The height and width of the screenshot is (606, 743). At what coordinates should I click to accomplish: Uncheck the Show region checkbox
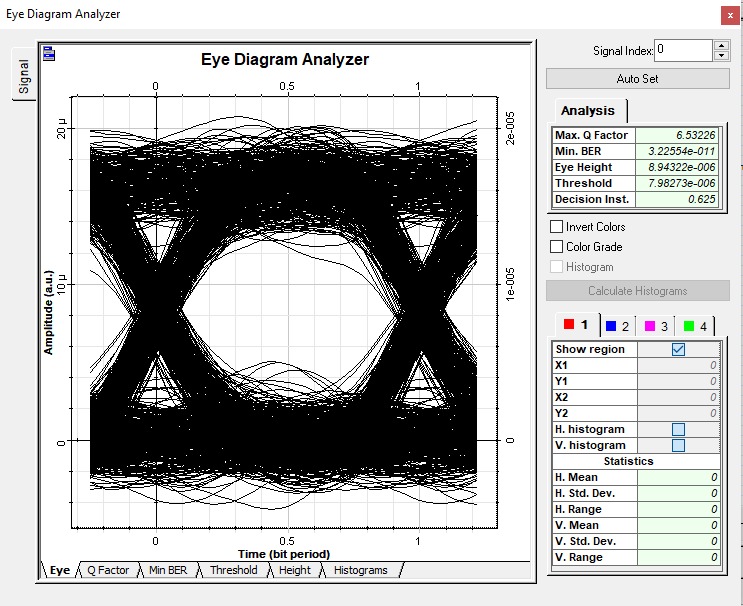click(678, 349)
